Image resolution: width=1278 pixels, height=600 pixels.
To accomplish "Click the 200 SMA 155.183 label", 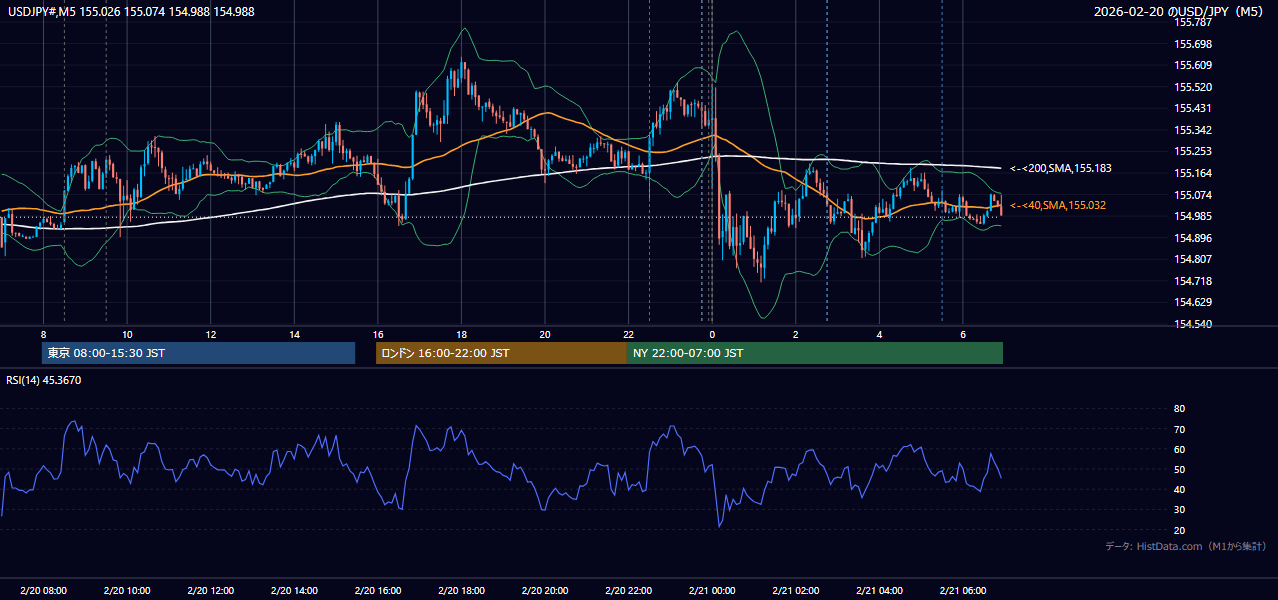I will coord(1060,169).
